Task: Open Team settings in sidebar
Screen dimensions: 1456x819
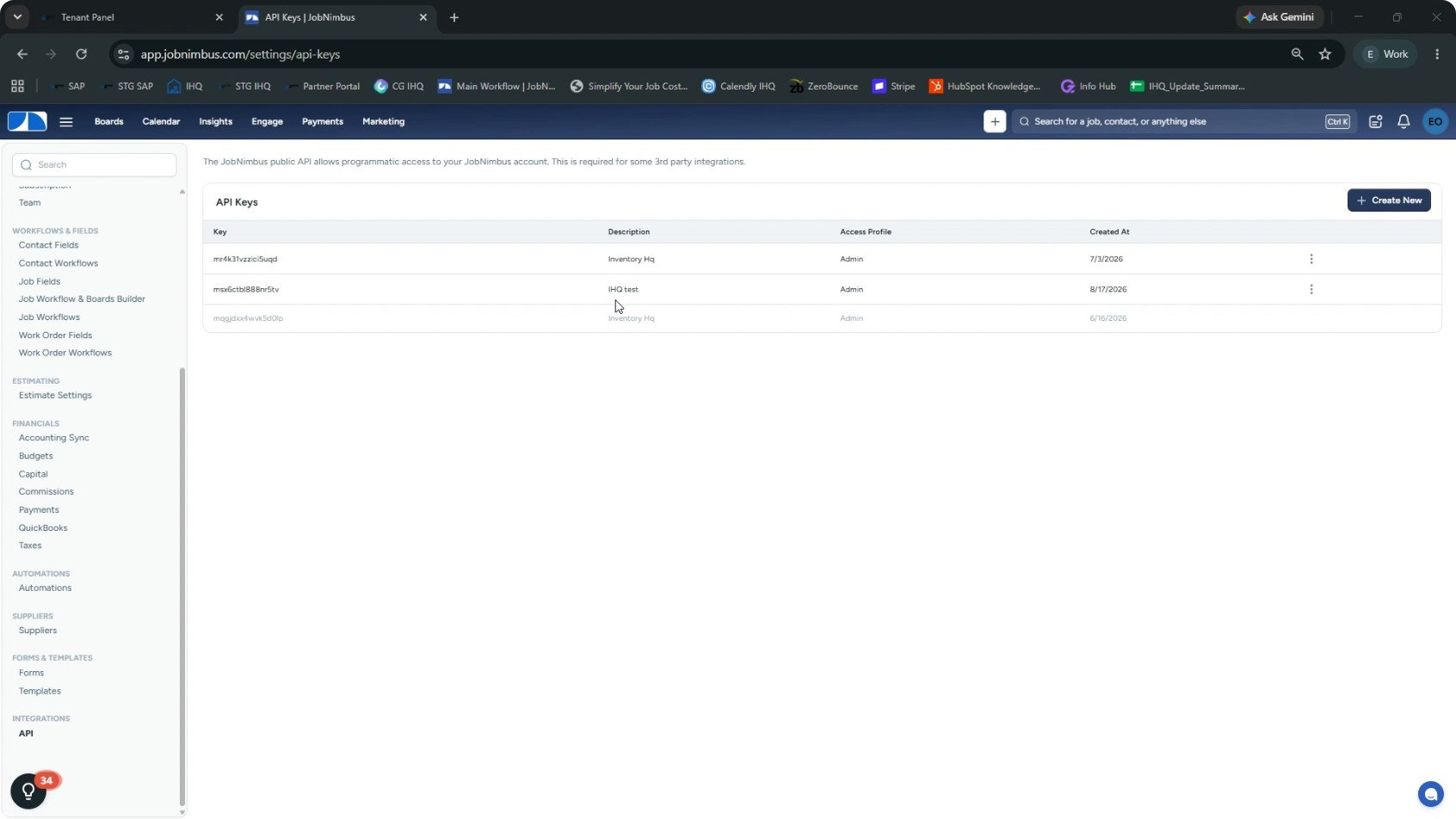Action: 30,203
